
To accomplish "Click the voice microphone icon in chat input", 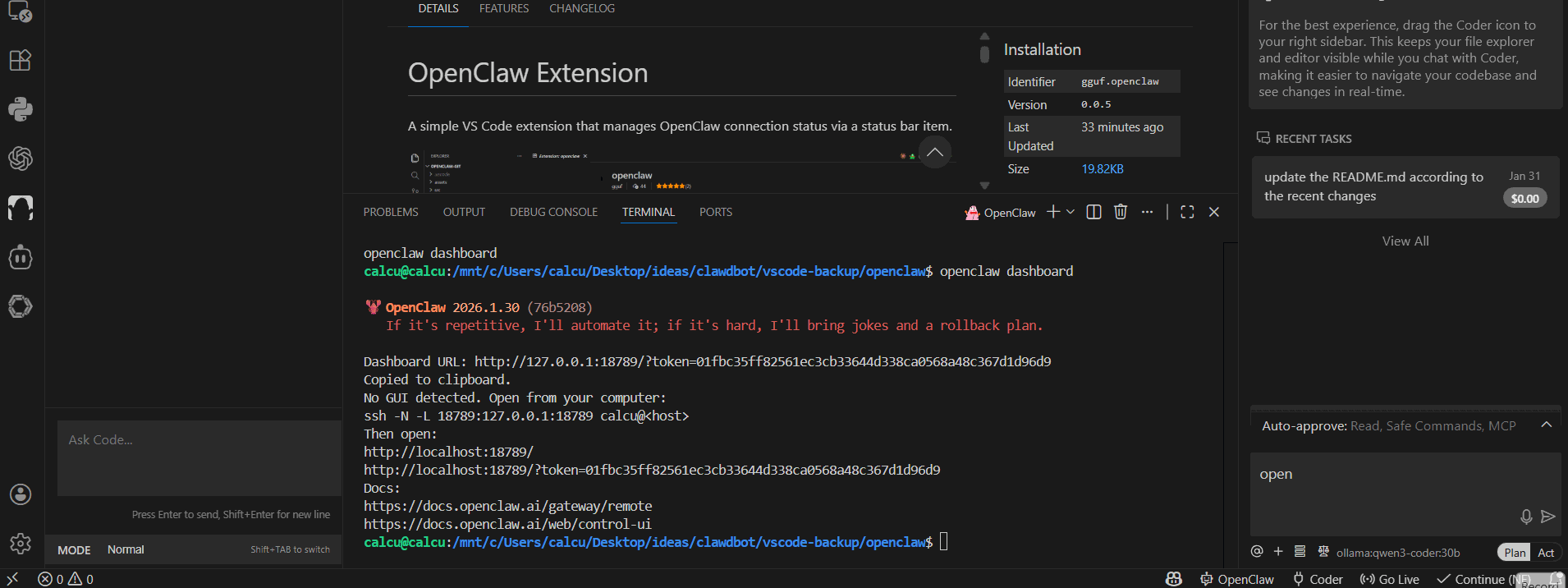I will [x=1526, y=517].
